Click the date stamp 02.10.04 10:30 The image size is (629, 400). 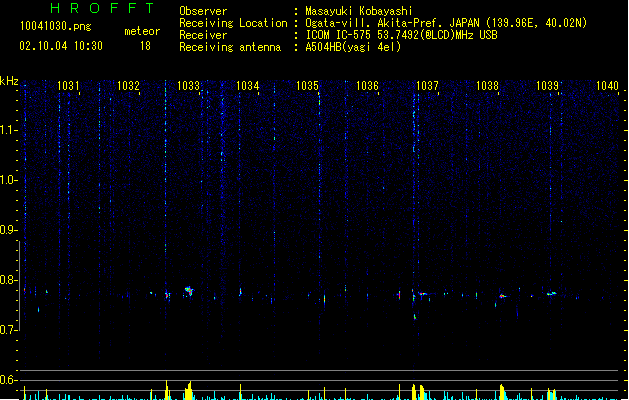[x=61, y=46]
